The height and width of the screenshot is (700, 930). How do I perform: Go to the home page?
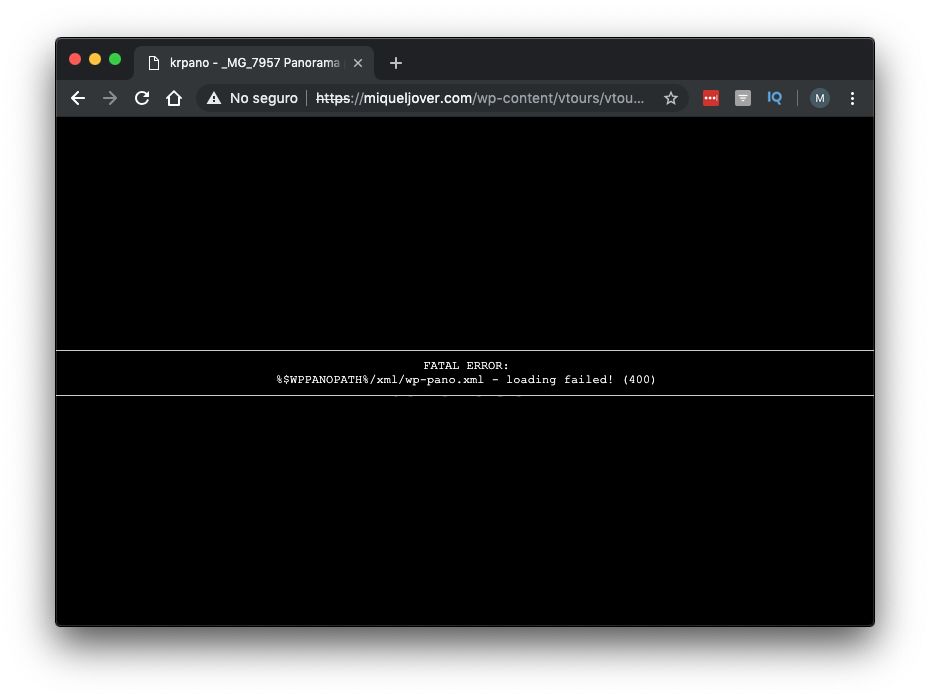tap(174, 98)
